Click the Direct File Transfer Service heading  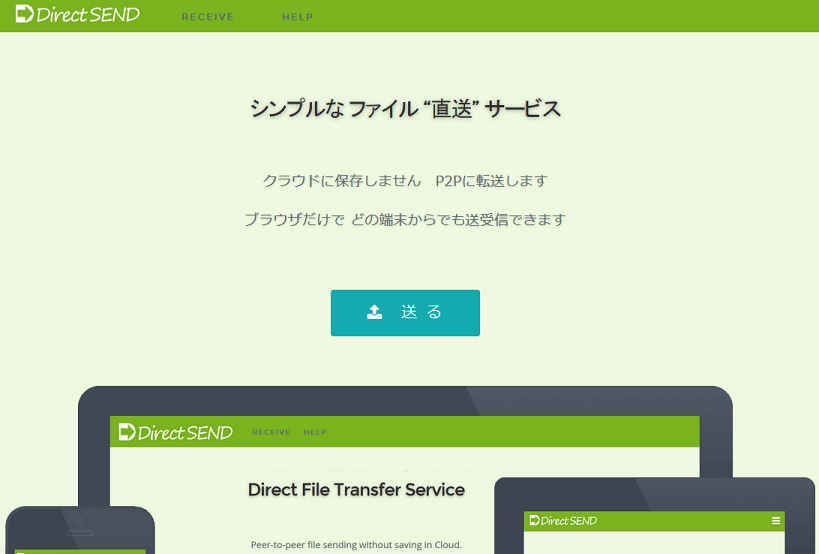[356, 490]
